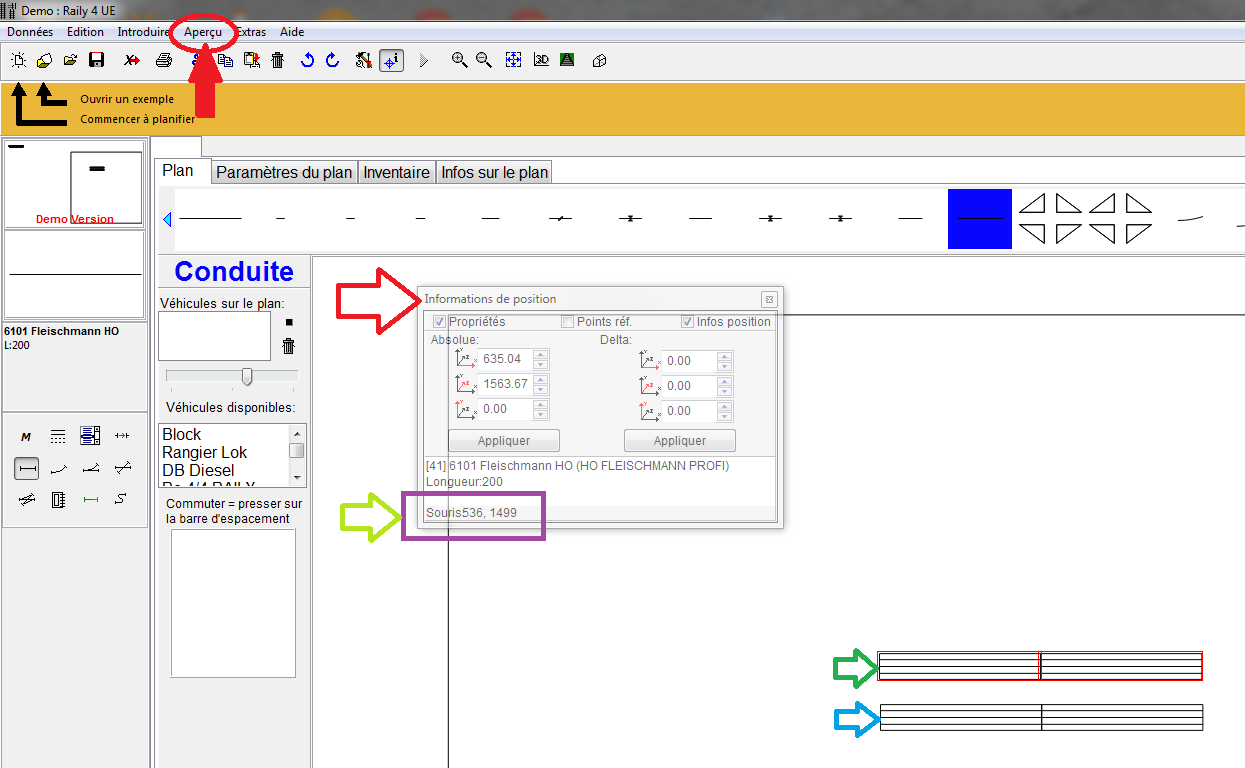Click the blue fit-to-window toolbar icon

click(513, 60)
